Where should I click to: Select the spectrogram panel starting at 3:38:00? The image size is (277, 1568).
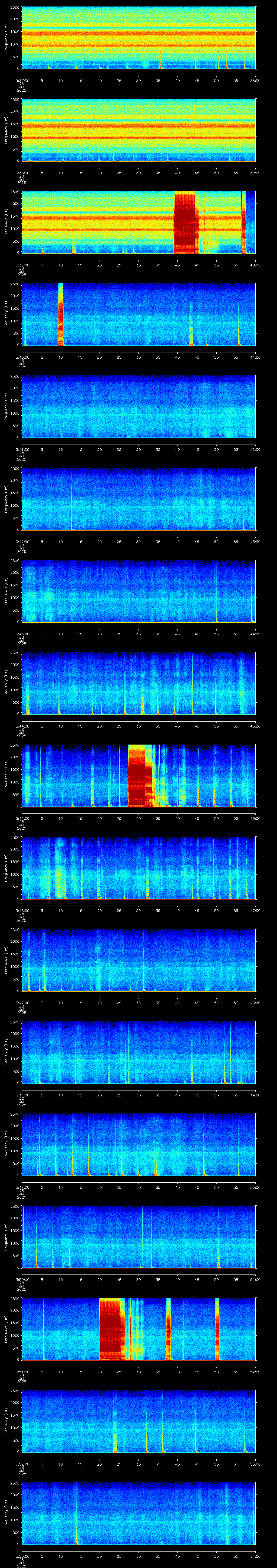tap(139, 130)
